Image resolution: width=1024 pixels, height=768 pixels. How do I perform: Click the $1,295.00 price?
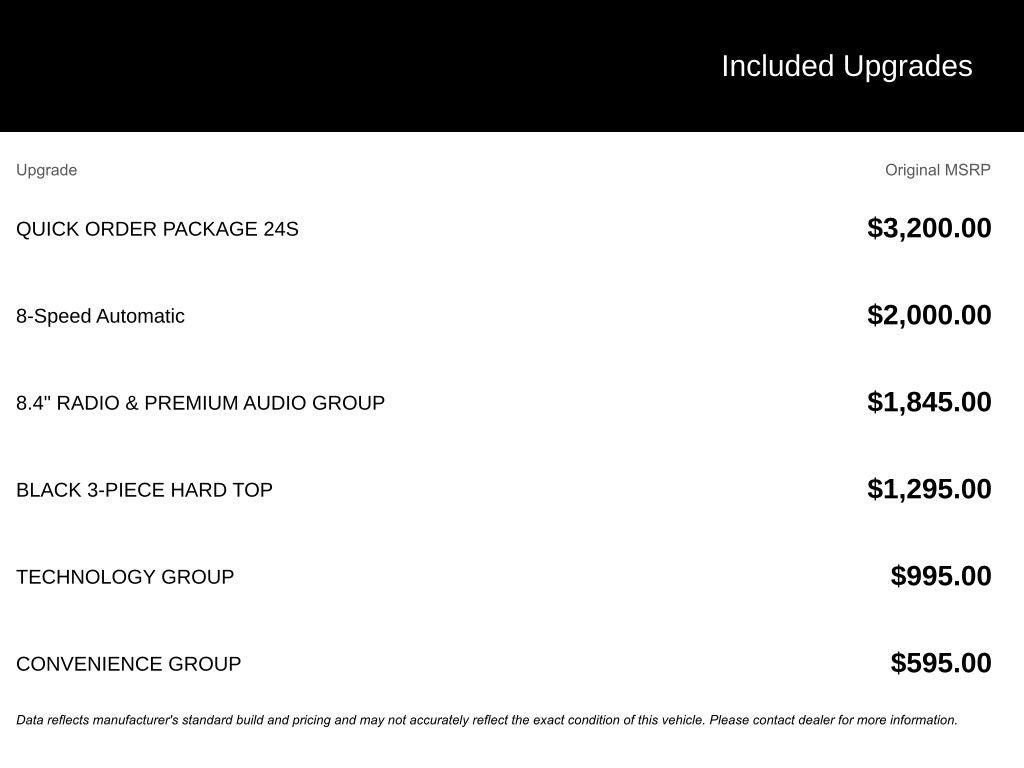pyautogui.click(x=929, y=488)
